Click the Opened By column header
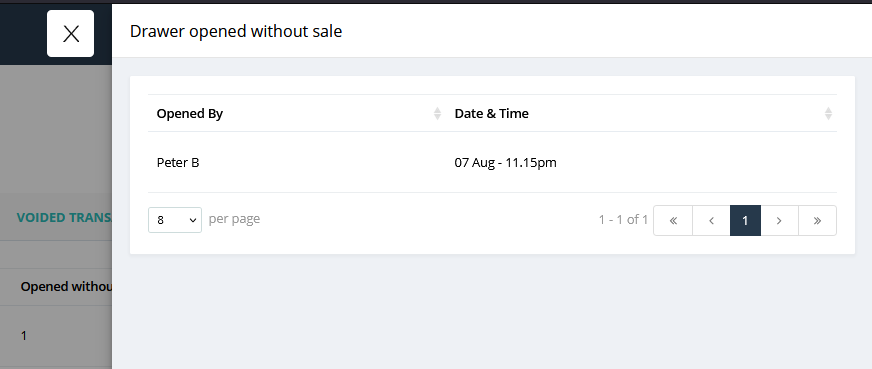This screenshot has width=872, height=369. [x=190, y=113]
